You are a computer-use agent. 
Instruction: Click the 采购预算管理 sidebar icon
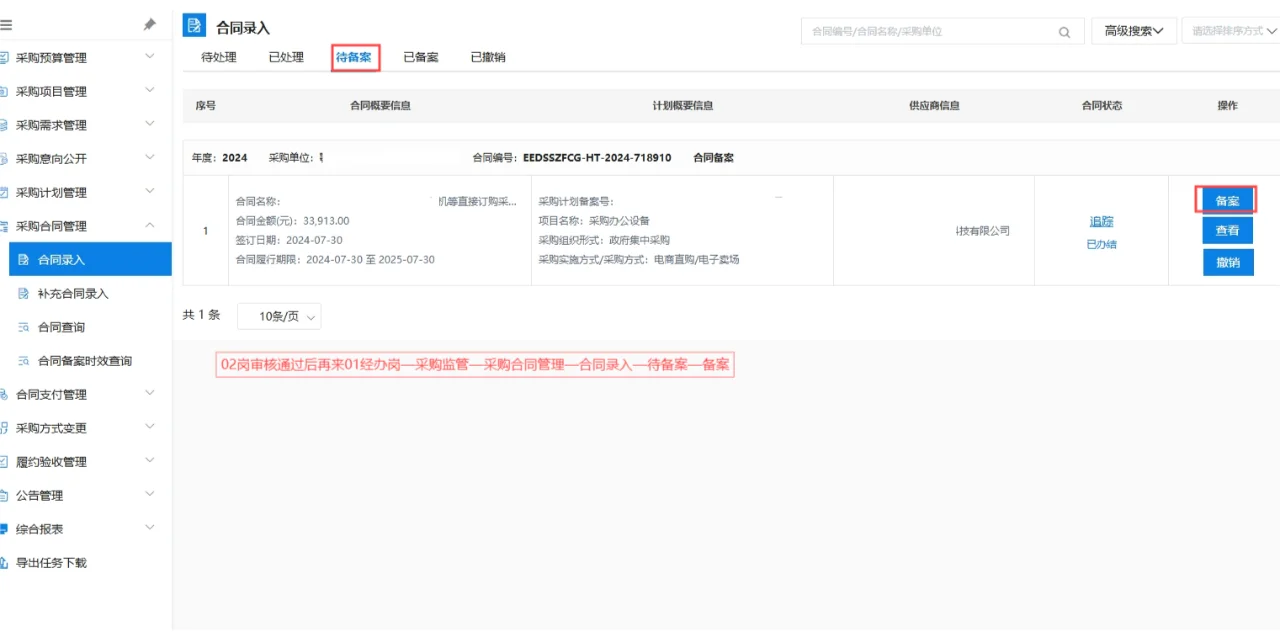[4, 58]
